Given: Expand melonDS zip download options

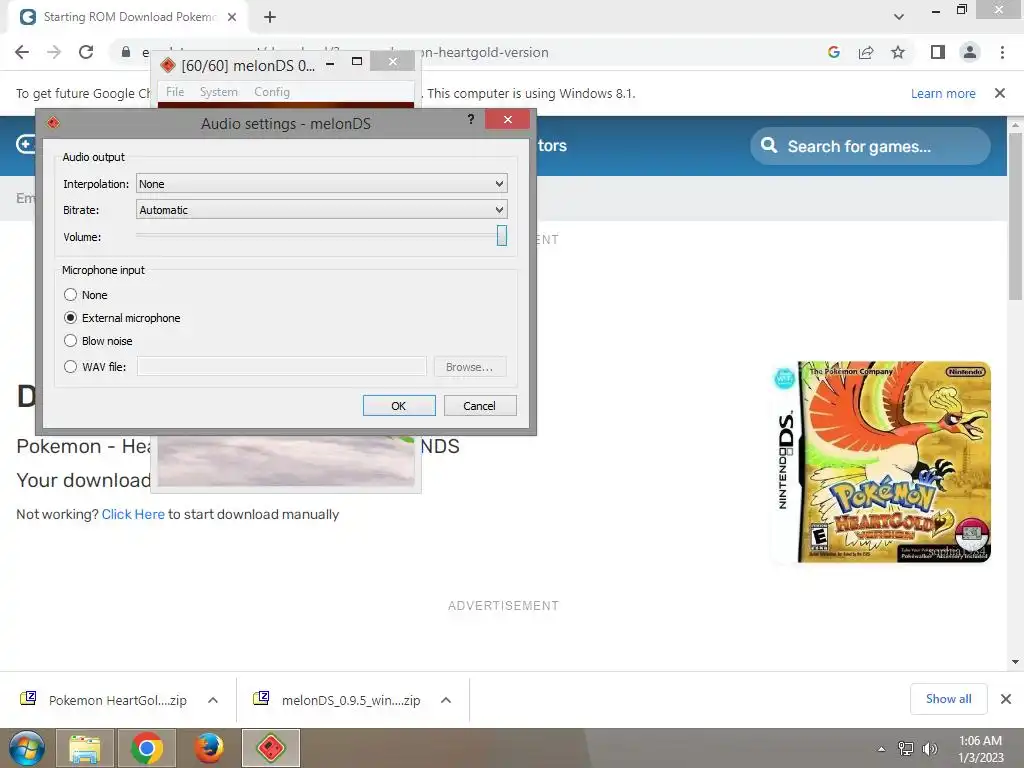Looking at the screenshot, I should coord(446,700).
